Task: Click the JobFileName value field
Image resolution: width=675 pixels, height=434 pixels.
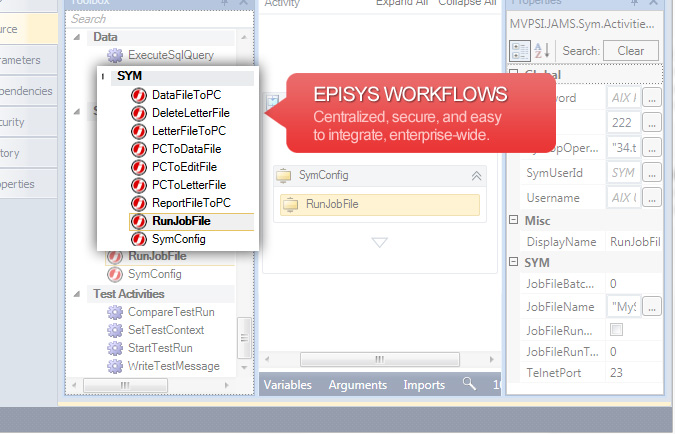Action: click(x=624, y=307)
